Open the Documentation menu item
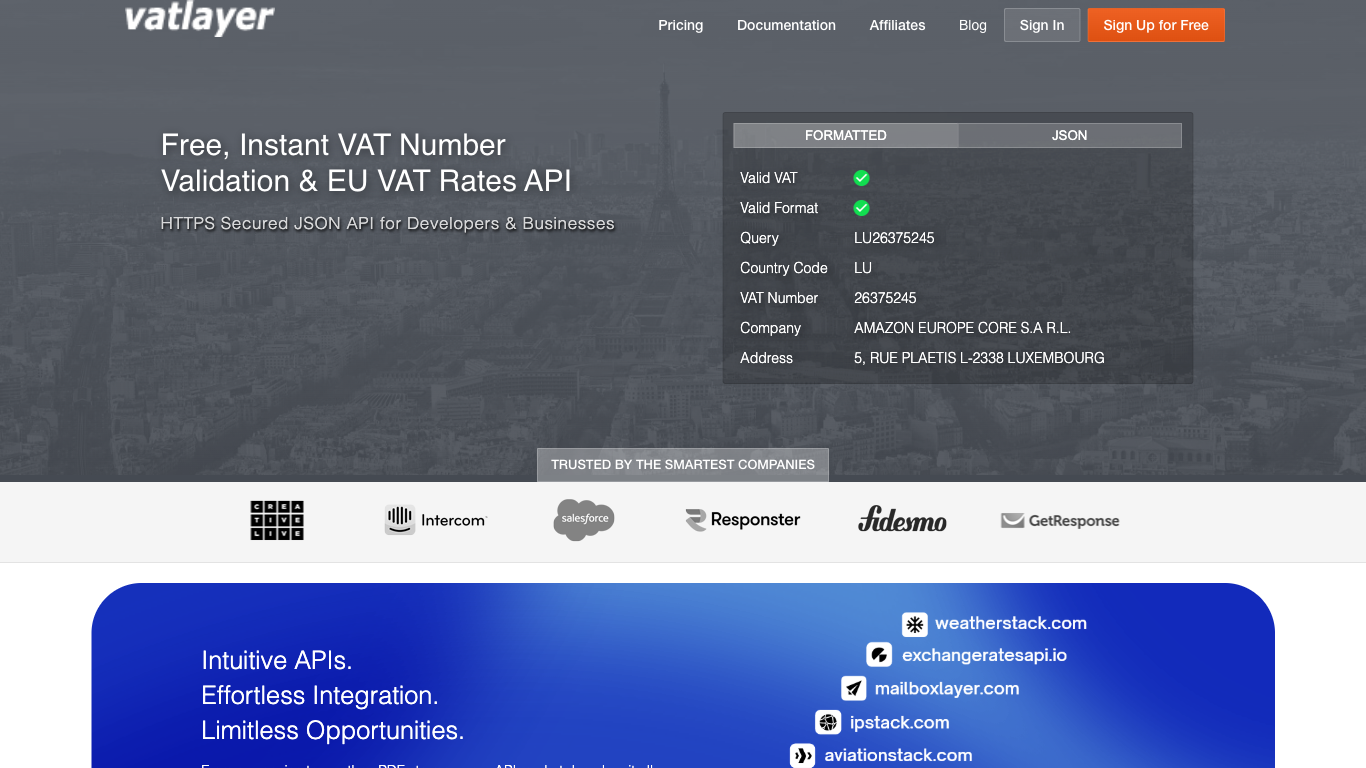This screenshot has width=1366, height=768. tap(786, 25)
